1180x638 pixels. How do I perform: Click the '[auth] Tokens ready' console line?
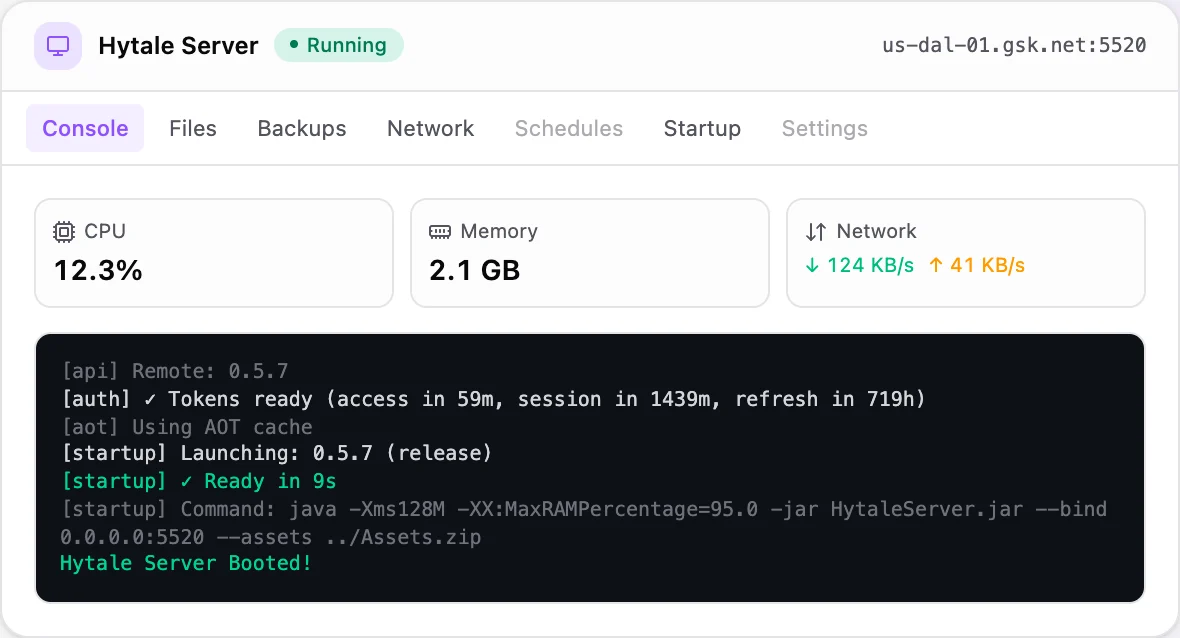click(x=494, y=399)
